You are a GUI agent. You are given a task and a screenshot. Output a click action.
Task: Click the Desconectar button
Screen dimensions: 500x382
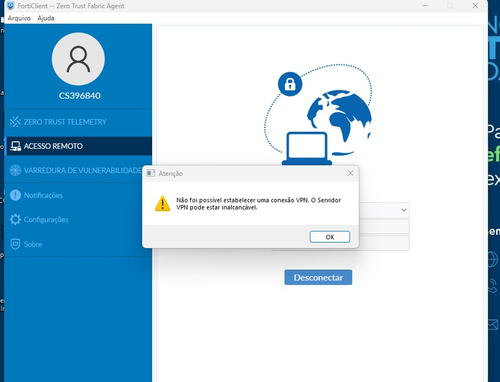tap(318, 277)
